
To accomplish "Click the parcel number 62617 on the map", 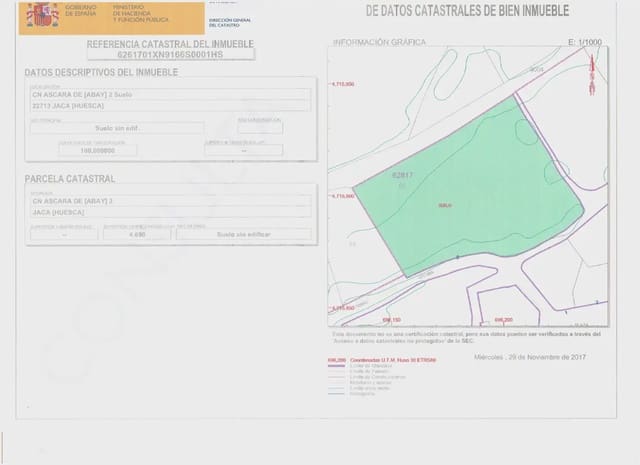I will (402, 175).
